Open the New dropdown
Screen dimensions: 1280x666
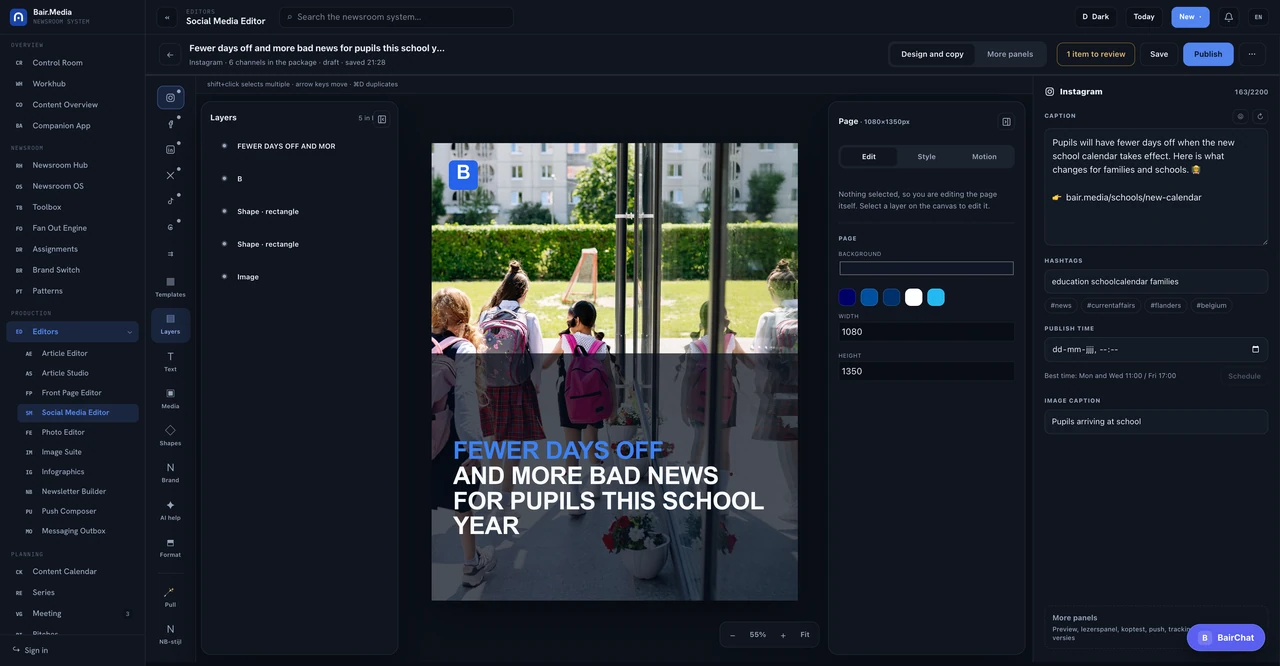click(1190, 17)
